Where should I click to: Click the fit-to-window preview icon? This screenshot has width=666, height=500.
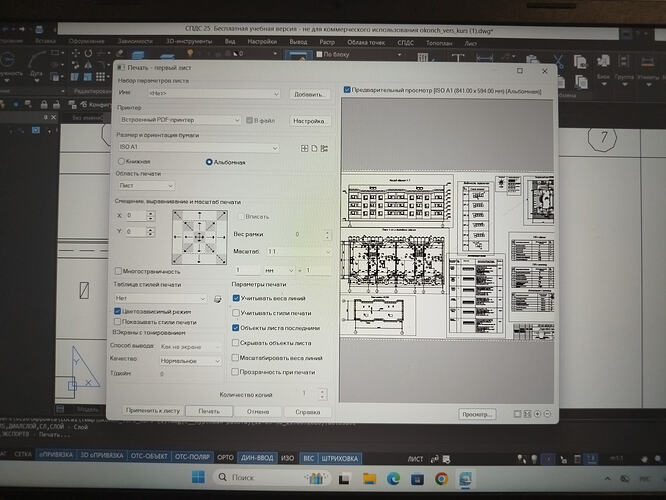click(x=527, y=414)
